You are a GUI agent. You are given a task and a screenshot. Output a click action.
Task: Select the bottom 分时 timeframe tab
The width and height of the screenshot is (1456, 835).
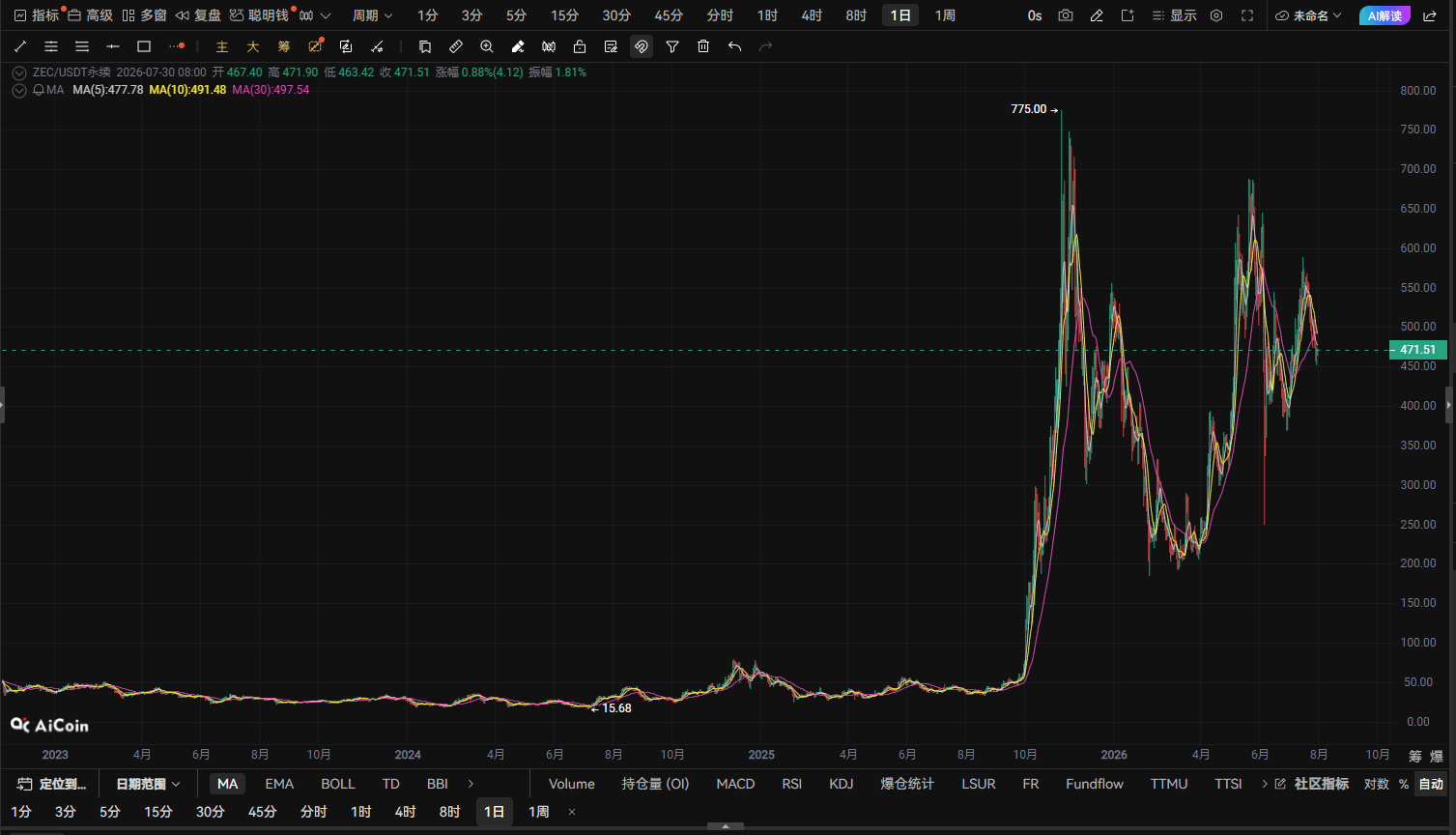click(x=314, y=812)
